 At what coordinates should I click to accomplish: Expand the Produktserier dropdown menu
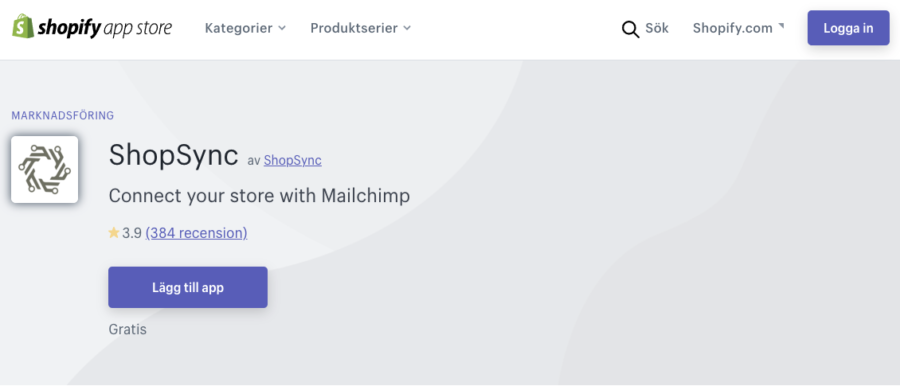click(360, 28)
